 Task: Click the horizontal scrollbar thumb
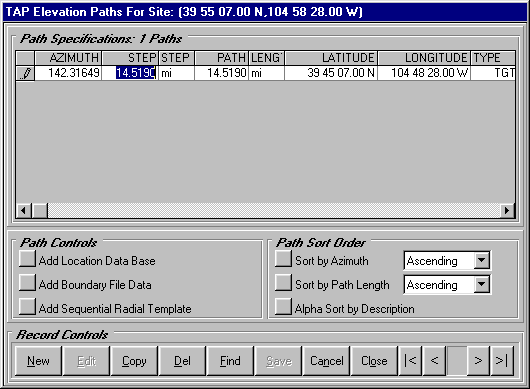click(x=40, y=211)
